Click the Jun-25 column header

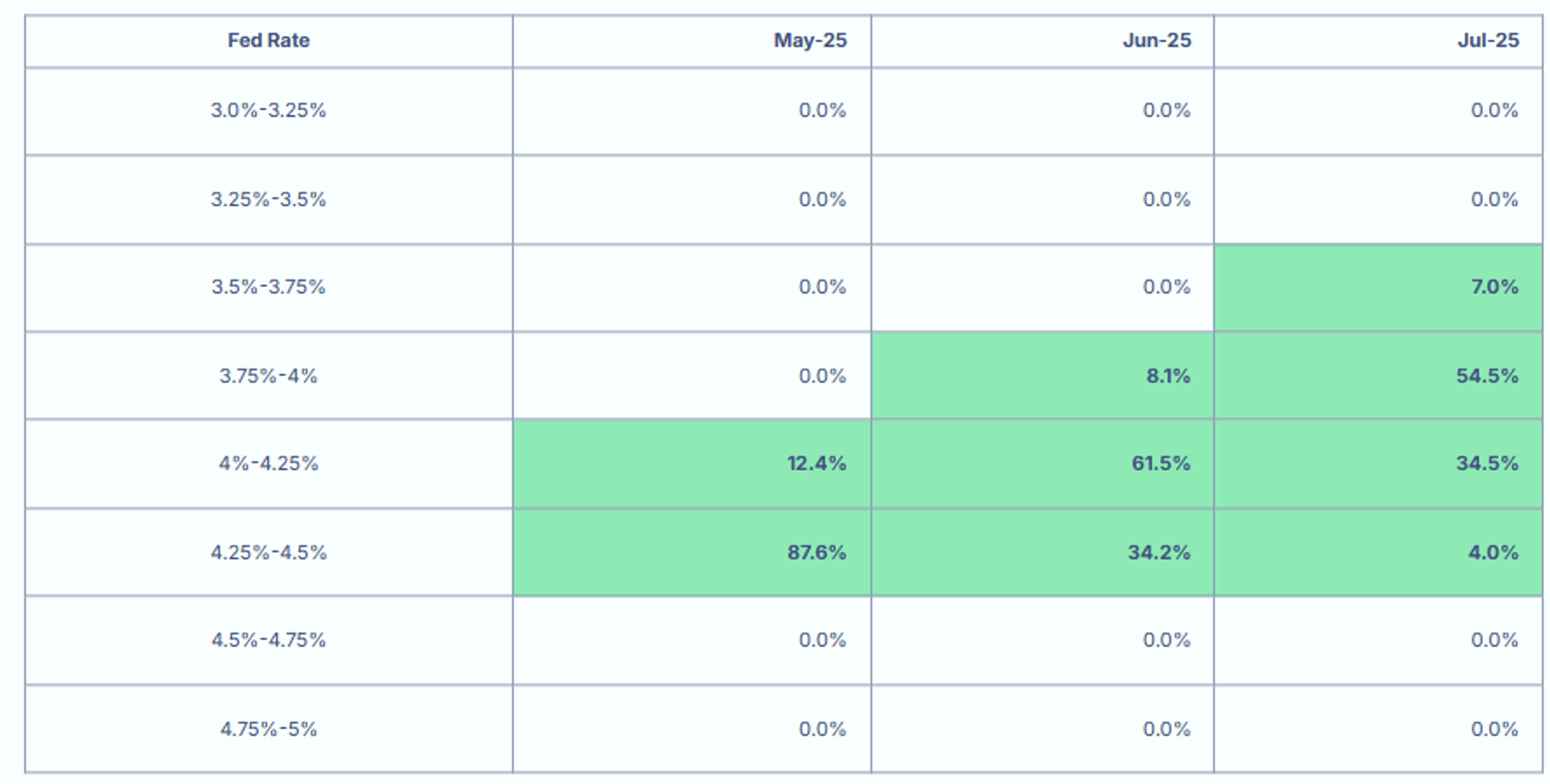pos(1156,41)
